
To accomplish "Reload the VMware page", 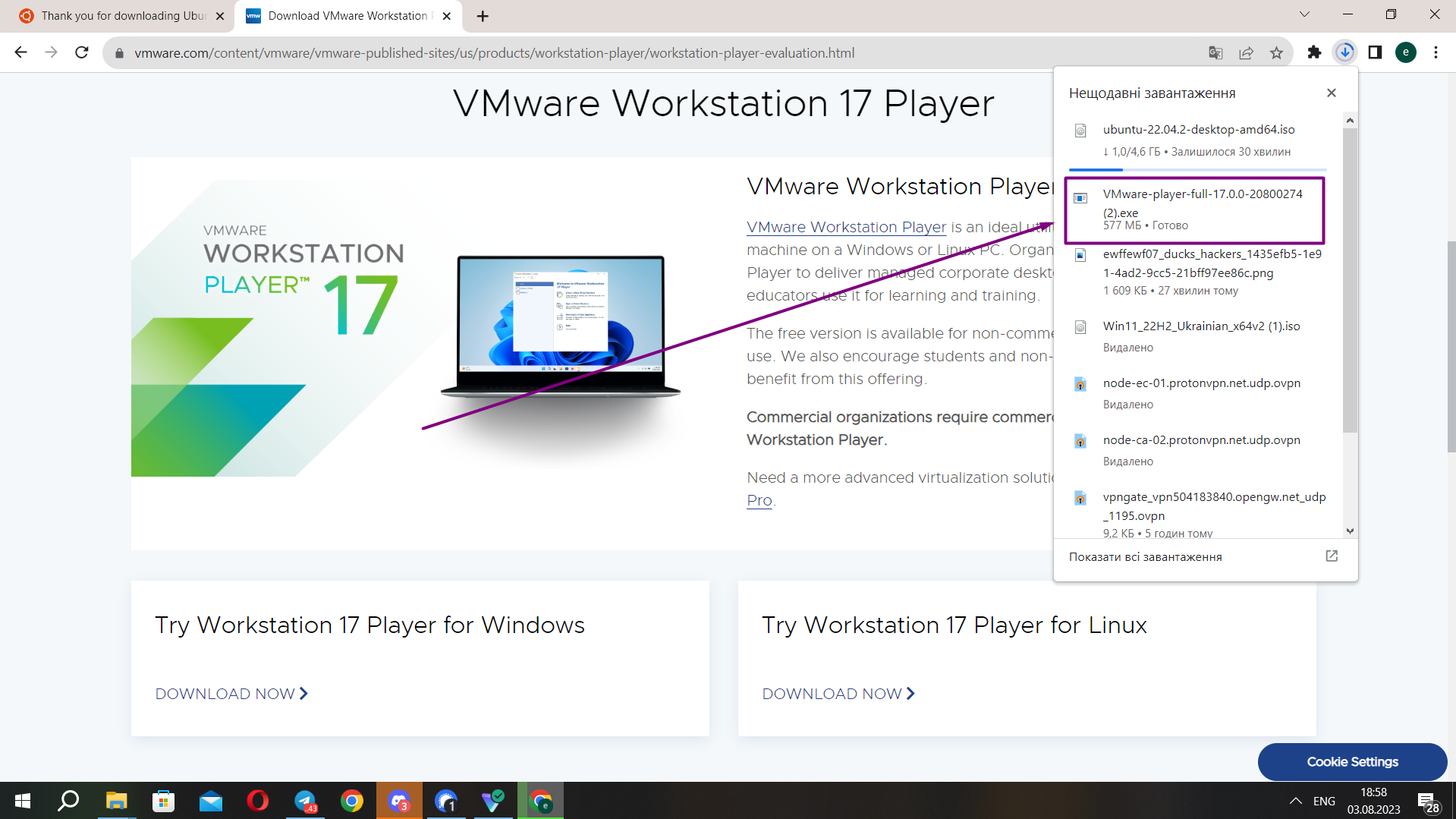I will click(82, 52).
